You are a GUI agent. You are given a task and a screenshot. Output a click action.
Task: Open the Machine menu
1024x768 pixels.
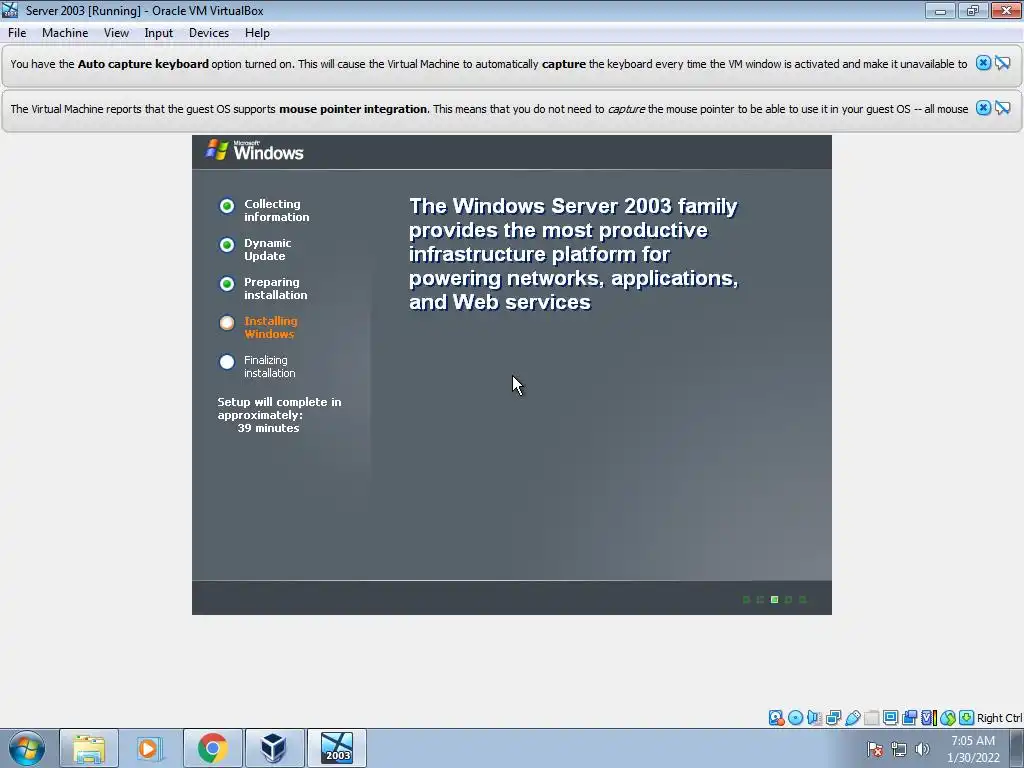(65, 33)
